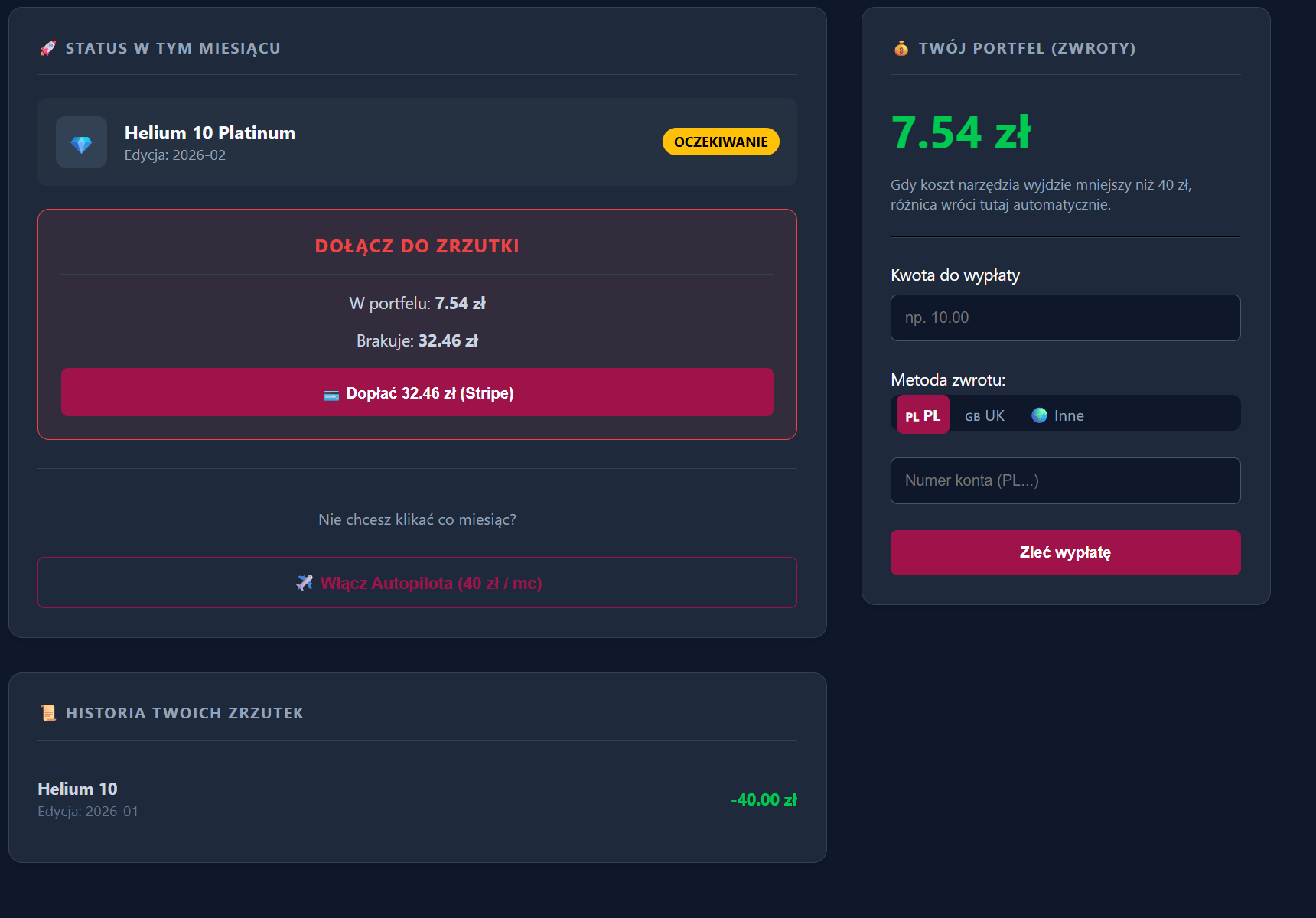Click the Numer konta (PL...) input field

(x=1065, y=481)
